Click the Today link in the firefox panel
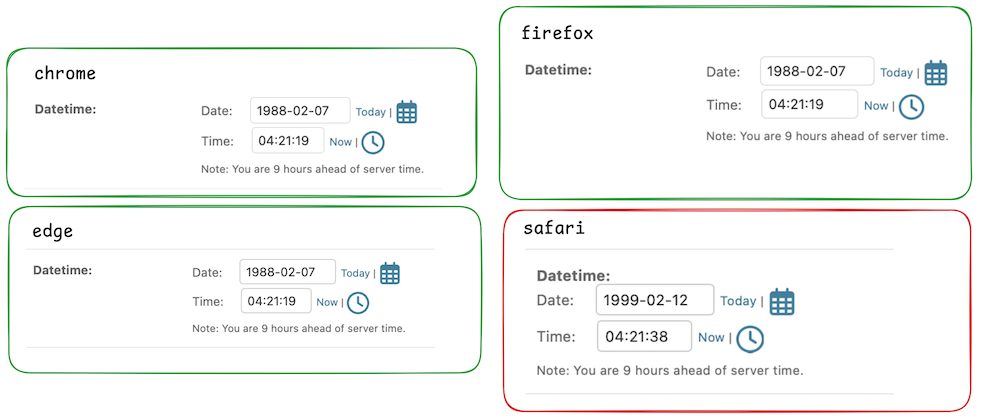 (x=896, y=73)
